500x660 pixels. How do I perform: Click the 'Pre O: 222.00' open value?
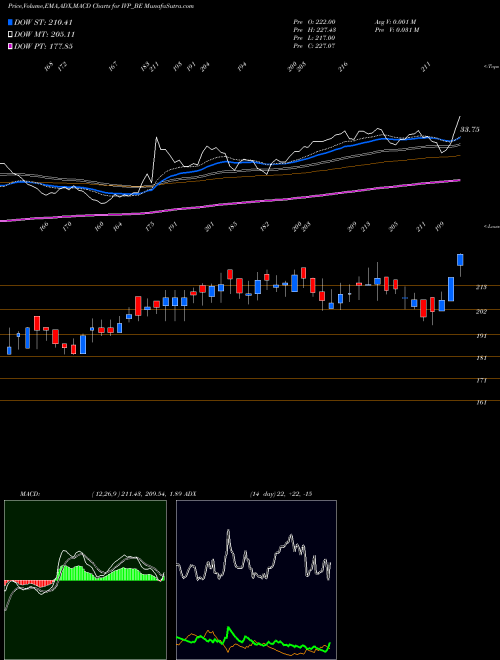click(x=314, y=21)
